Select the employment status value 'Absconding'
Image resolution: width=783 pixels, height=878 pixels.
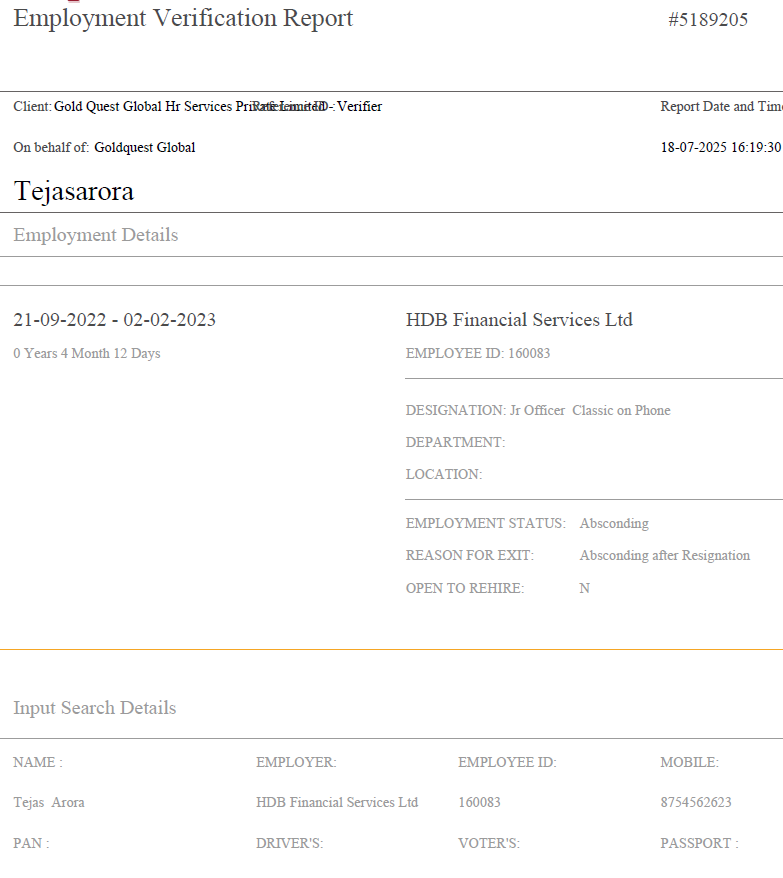point(614,524)
